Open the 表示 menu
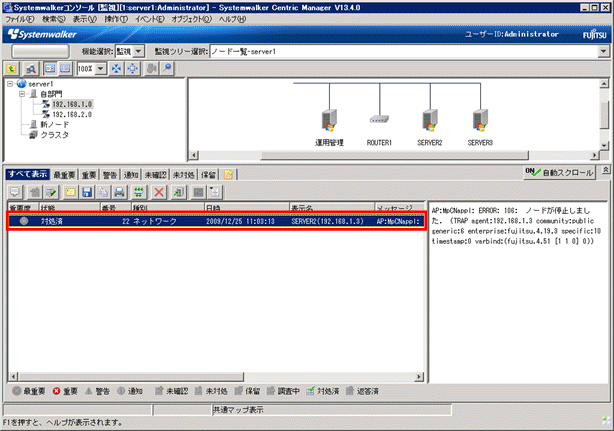The width and height of the screenshot is (614, 431). (85, 19)
